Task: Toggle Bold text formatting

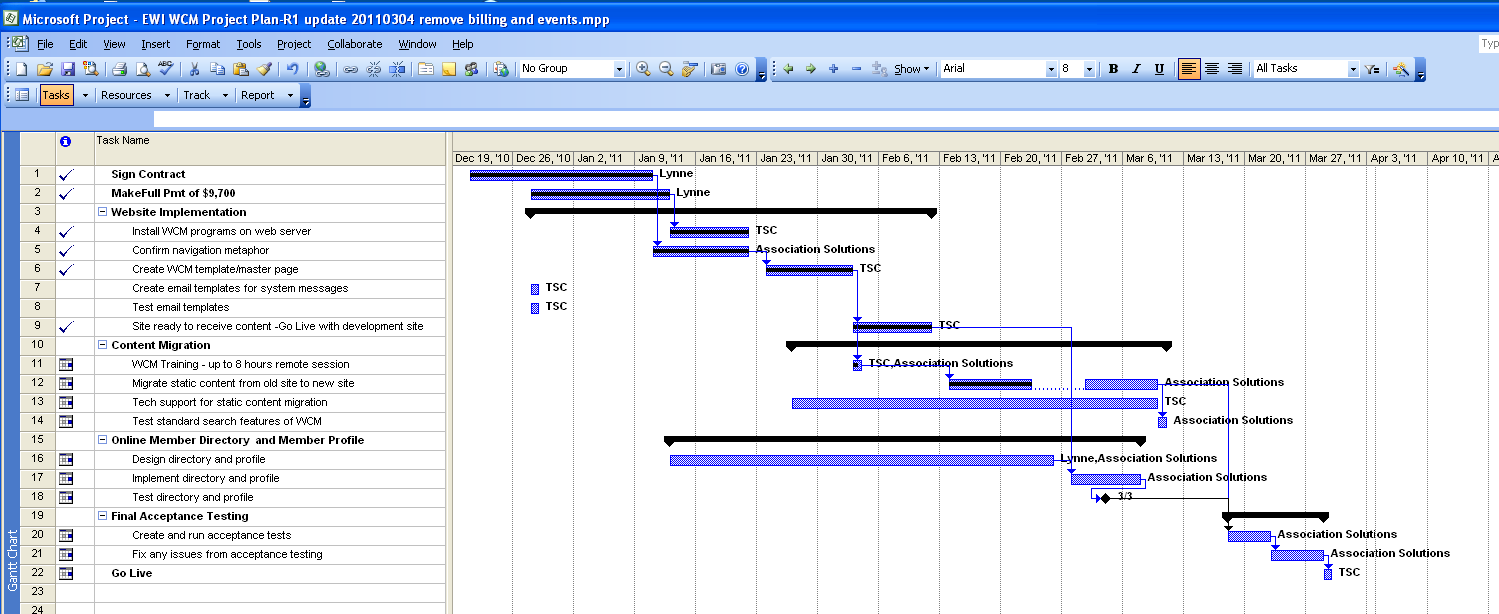Action: coord(1113,69)
